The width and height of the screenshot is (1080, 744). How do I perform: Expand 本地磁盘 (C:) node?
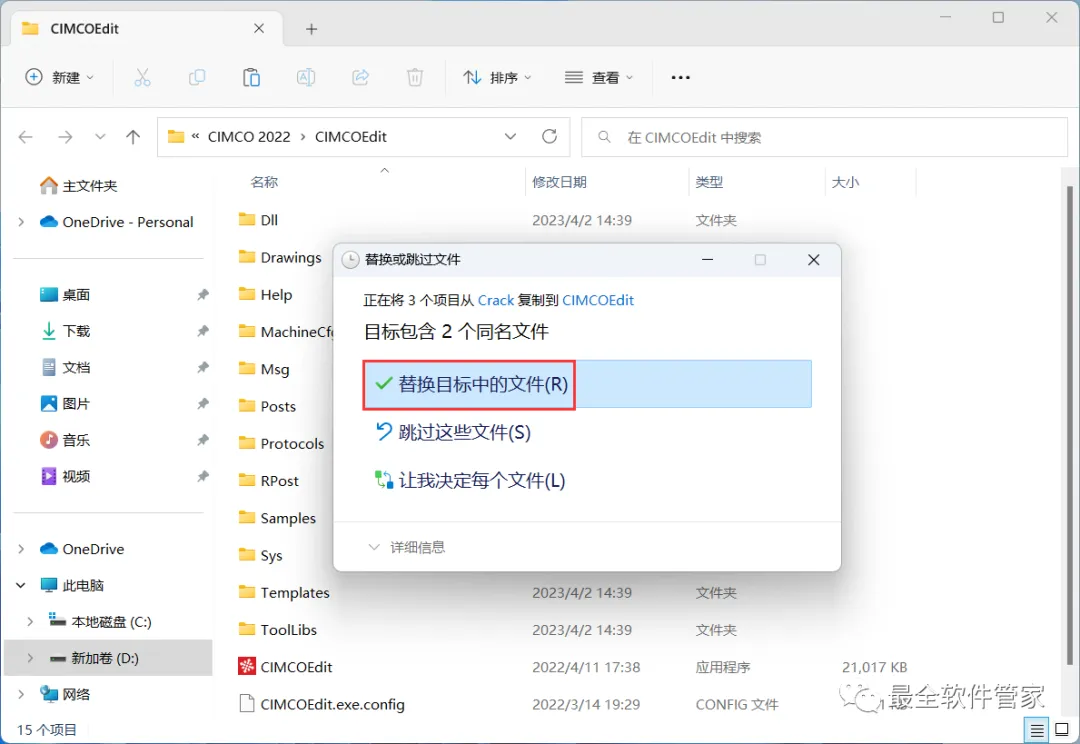click(30, 621)
